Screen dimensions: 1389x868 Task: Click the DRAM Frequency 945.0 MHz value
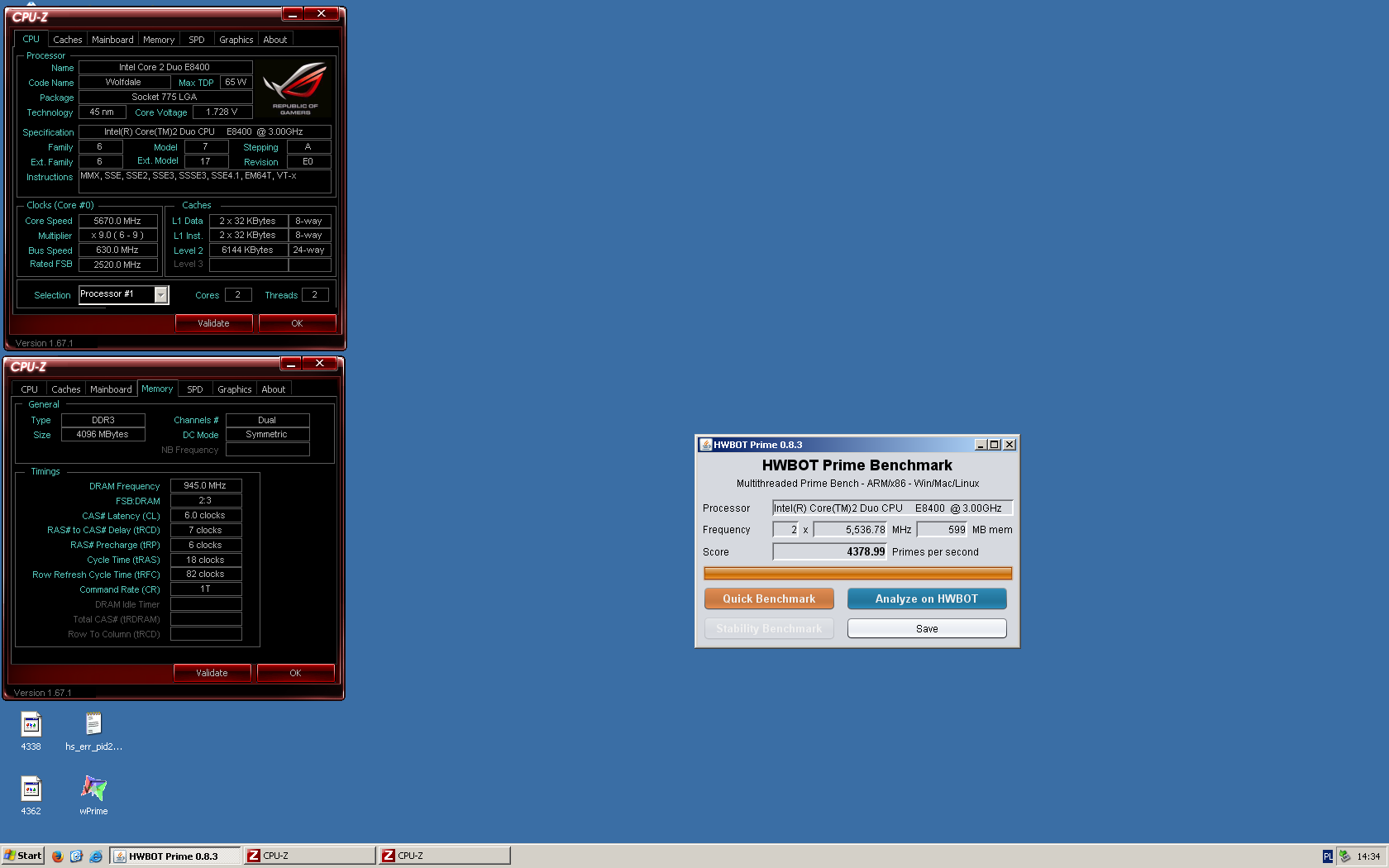205,485
